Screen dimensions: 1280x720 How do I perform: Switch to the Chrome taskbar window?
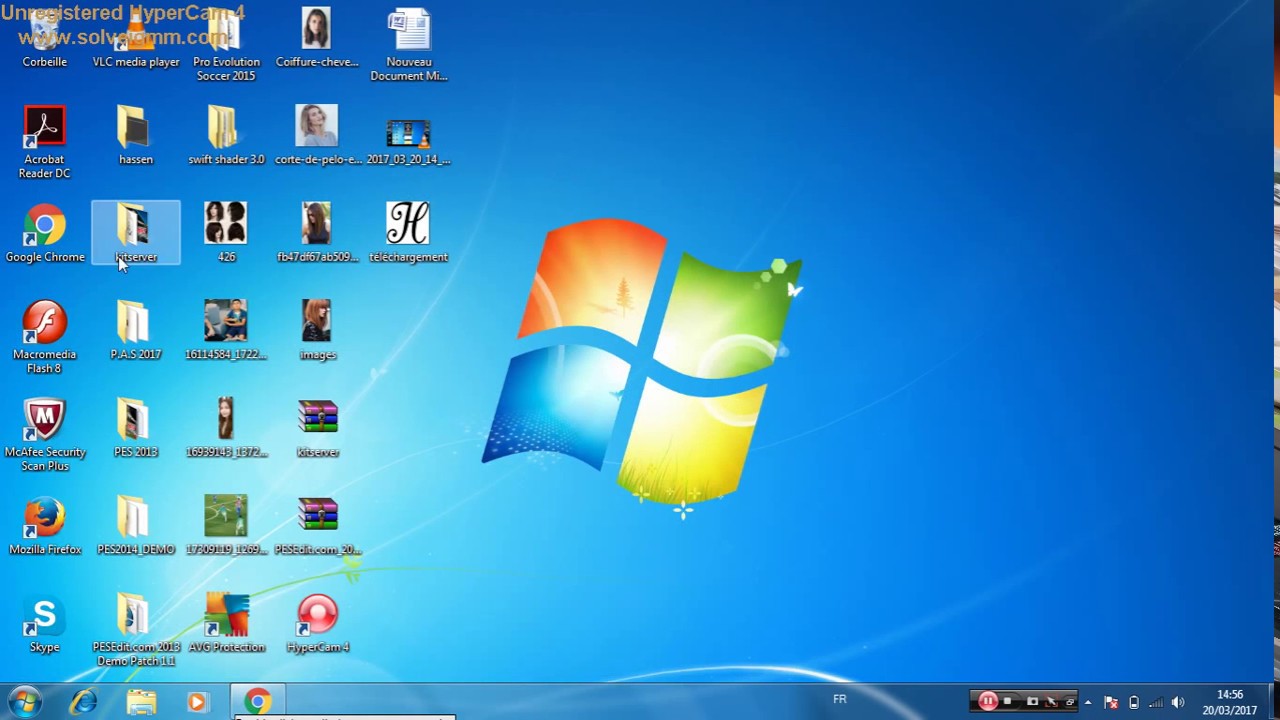click(258, 702)
